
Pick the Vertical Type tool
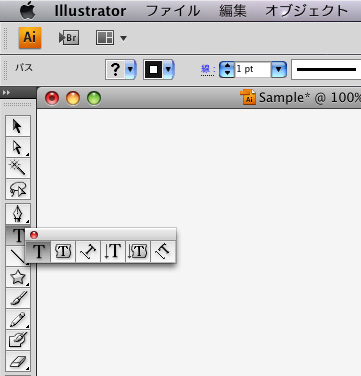(x=113, y=251)
